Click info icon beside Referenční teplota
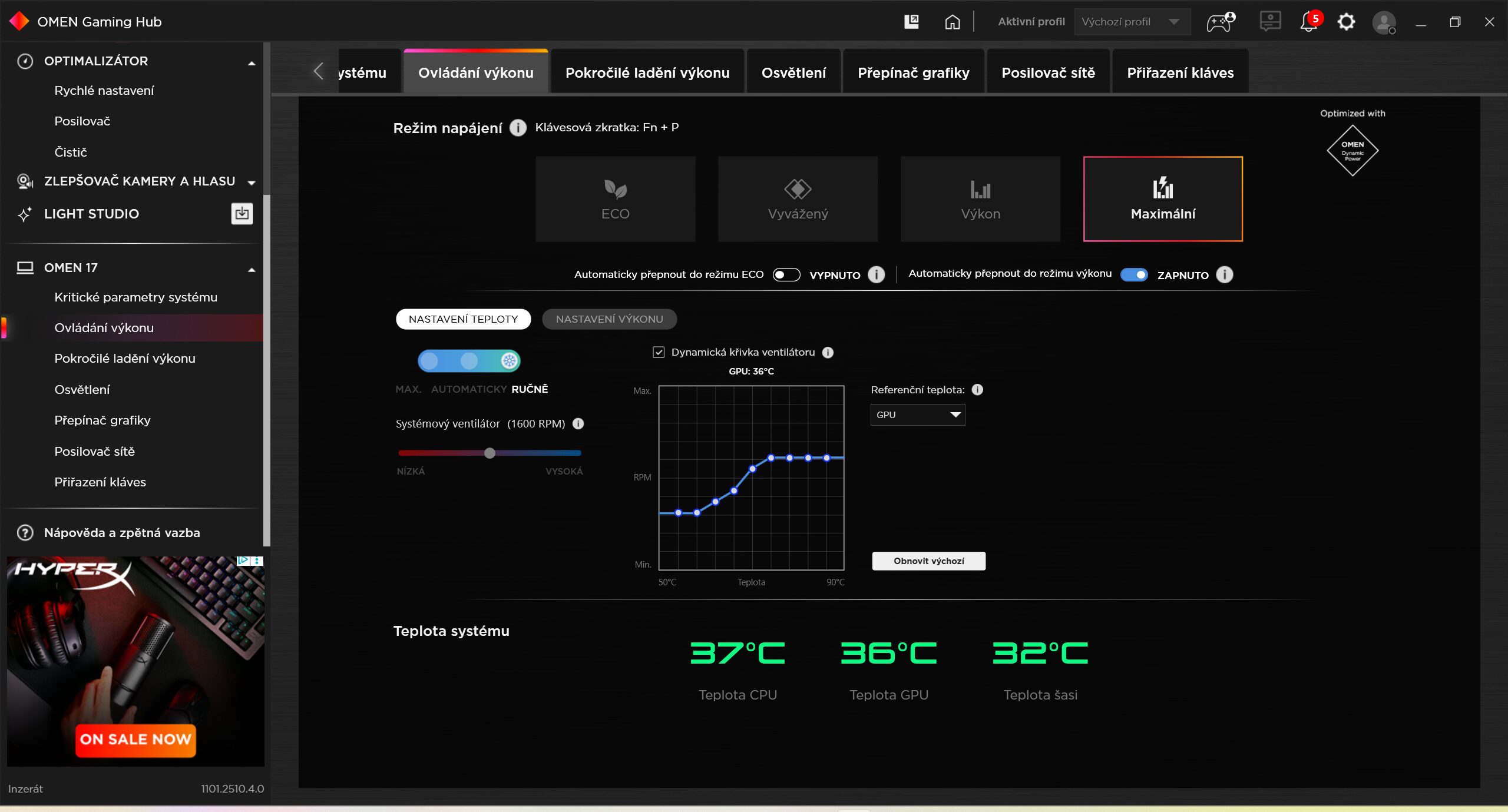This screenshot has height=812, width=1508. [x=977, y=390]
